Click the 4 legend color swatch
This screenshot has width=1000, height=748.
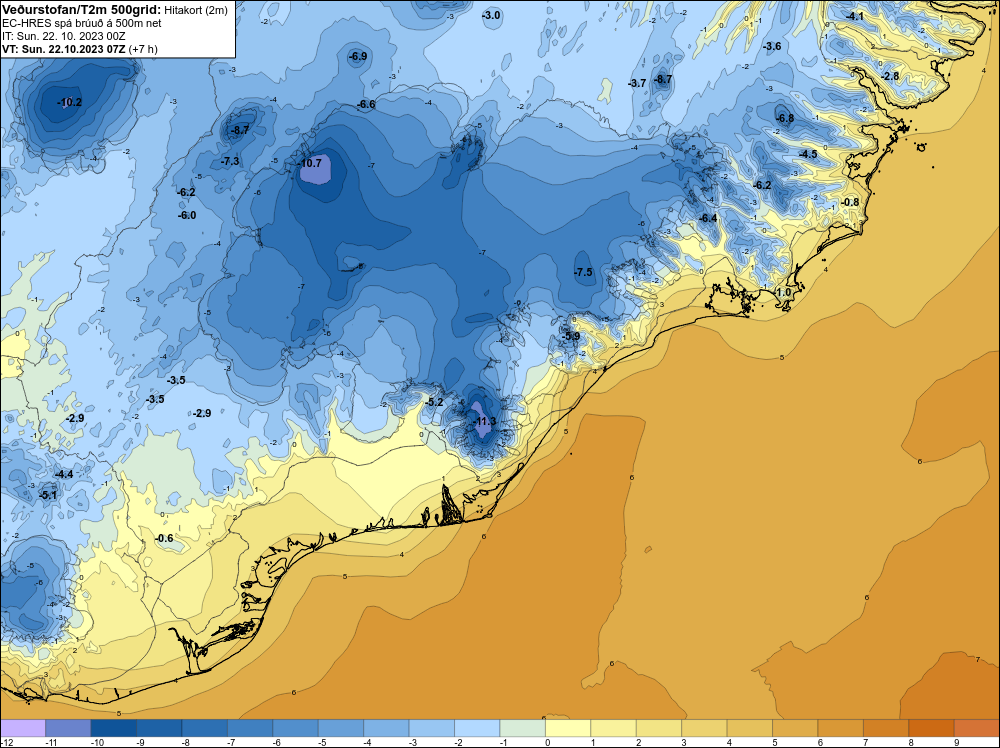click(x=750, y=728)
